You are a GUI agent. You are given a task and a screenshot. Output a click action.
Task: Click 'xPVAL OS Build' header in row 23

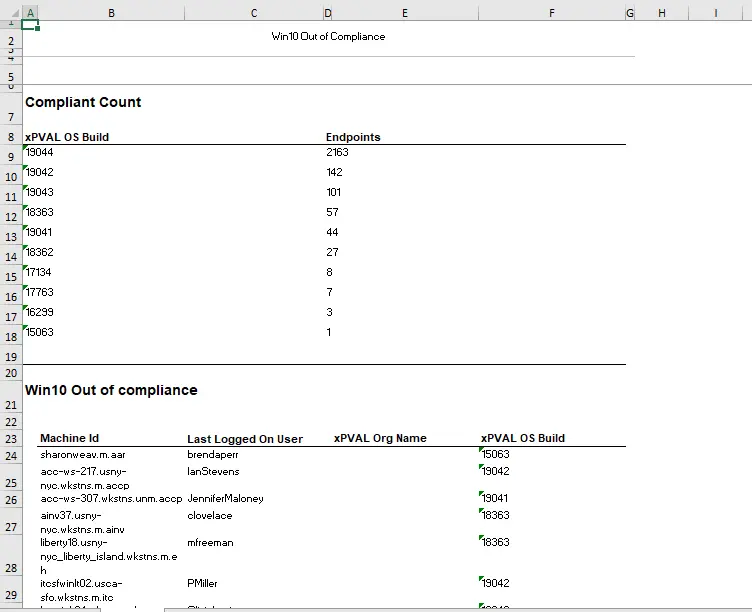point(523,438)
